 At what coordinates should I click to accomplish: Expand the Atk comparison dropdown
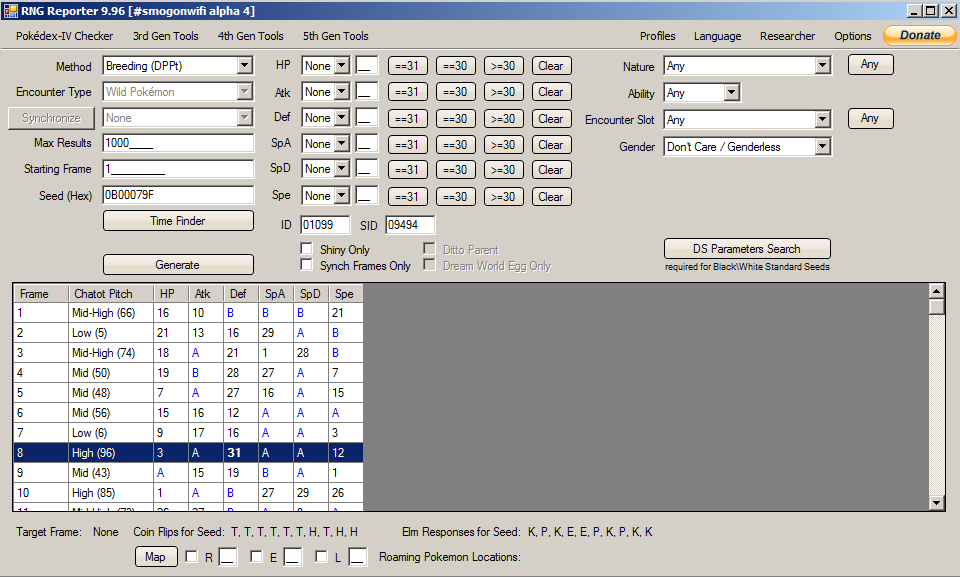[x=342, y=92]
